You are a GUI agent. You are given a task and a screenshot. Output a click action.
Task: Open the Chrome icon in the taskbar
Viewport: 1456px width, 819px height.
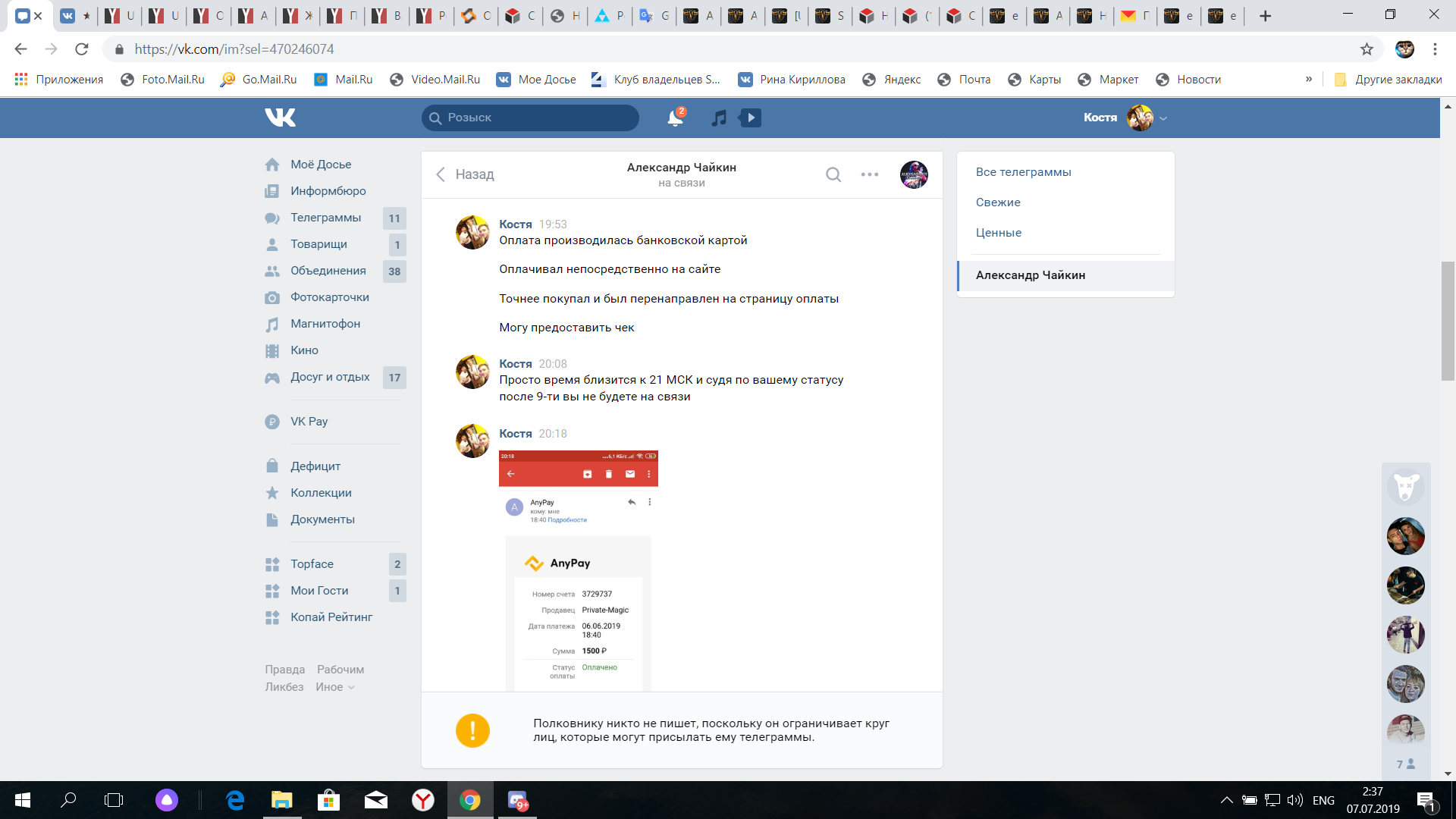tap(469, 800)
